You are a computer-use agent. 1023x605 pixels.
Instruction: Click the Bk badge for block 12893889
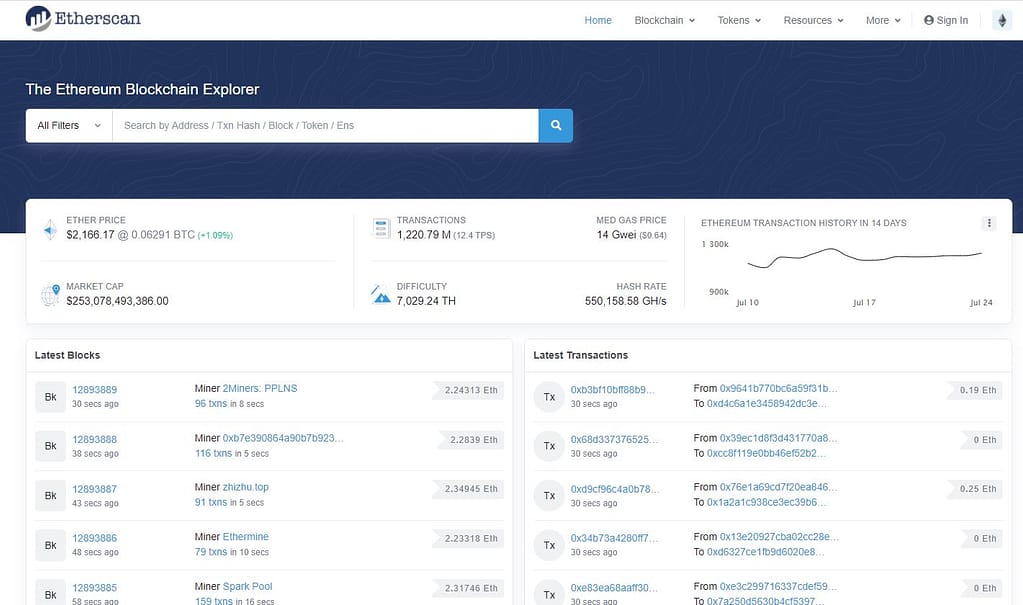click(x=50, y=397)
